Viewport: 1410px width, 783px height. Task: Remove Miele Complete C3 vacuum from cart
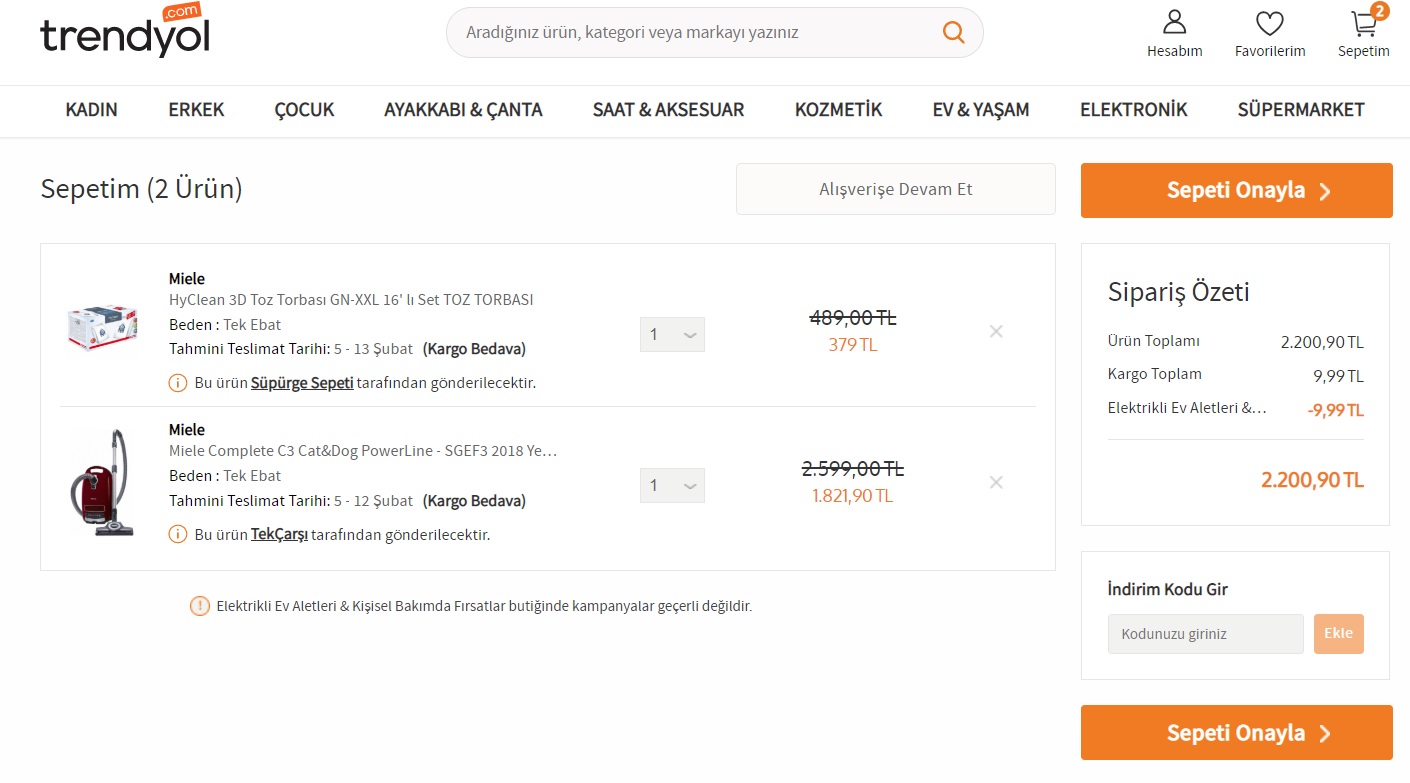[996, 482]
